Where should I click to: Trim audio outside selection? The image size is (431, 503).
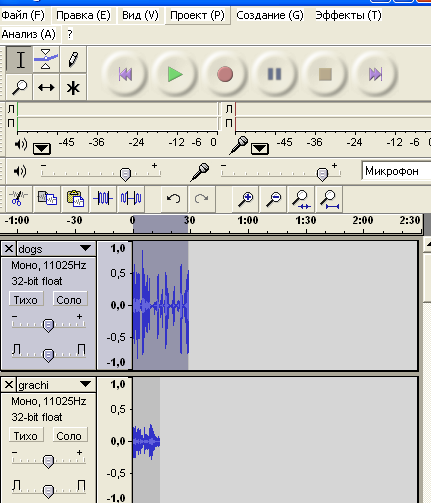point(103,199)
